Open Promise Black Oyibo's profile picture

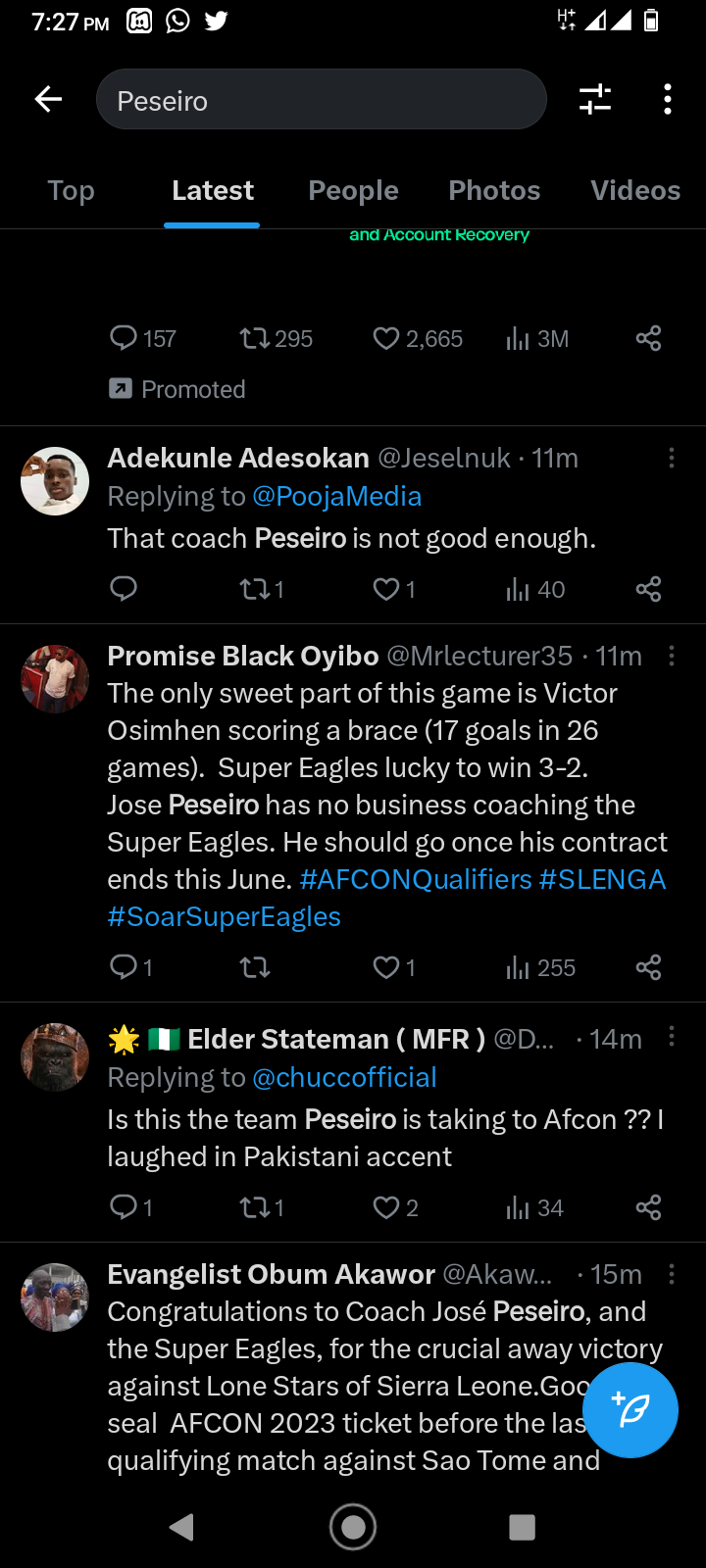point(55,678)
